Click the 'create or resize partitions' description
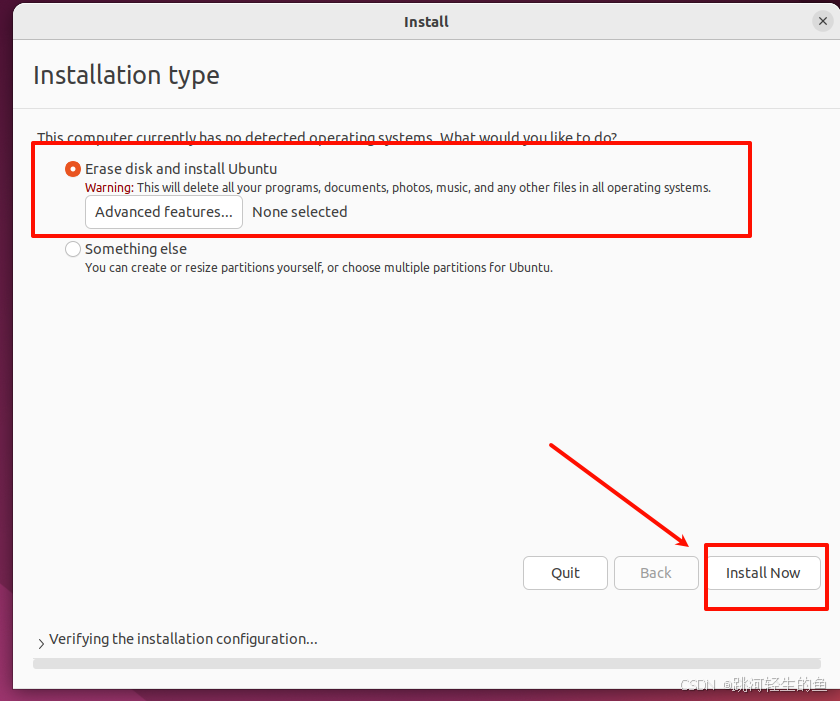 (x=319, y=267)
